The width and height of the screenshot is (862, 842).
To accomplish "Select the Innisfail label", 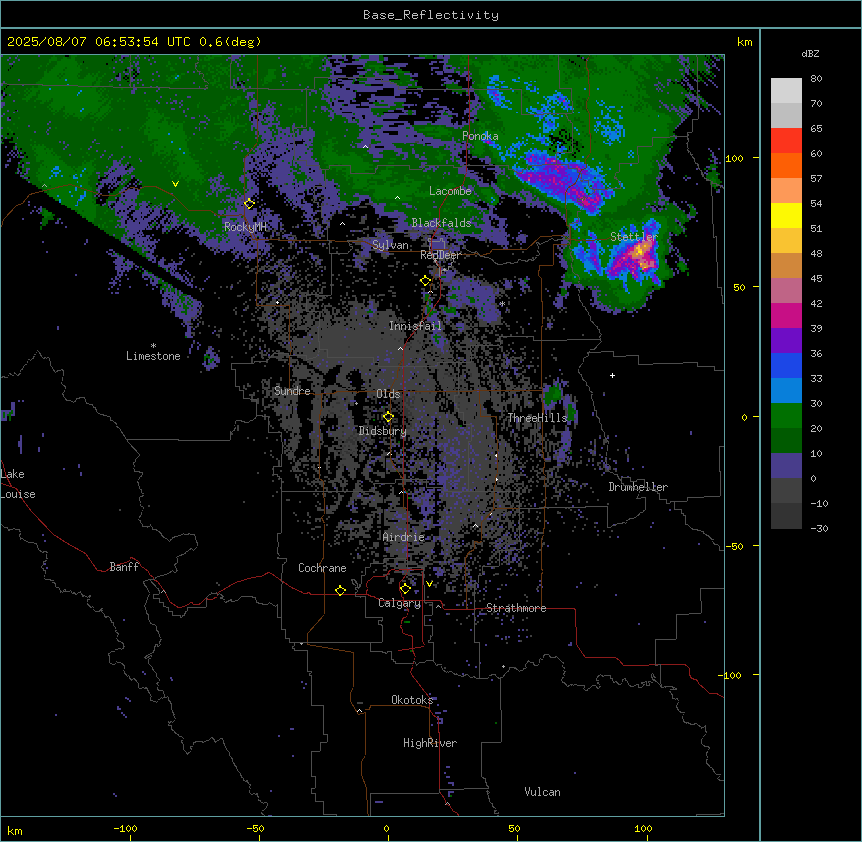I will pos(416,326).
